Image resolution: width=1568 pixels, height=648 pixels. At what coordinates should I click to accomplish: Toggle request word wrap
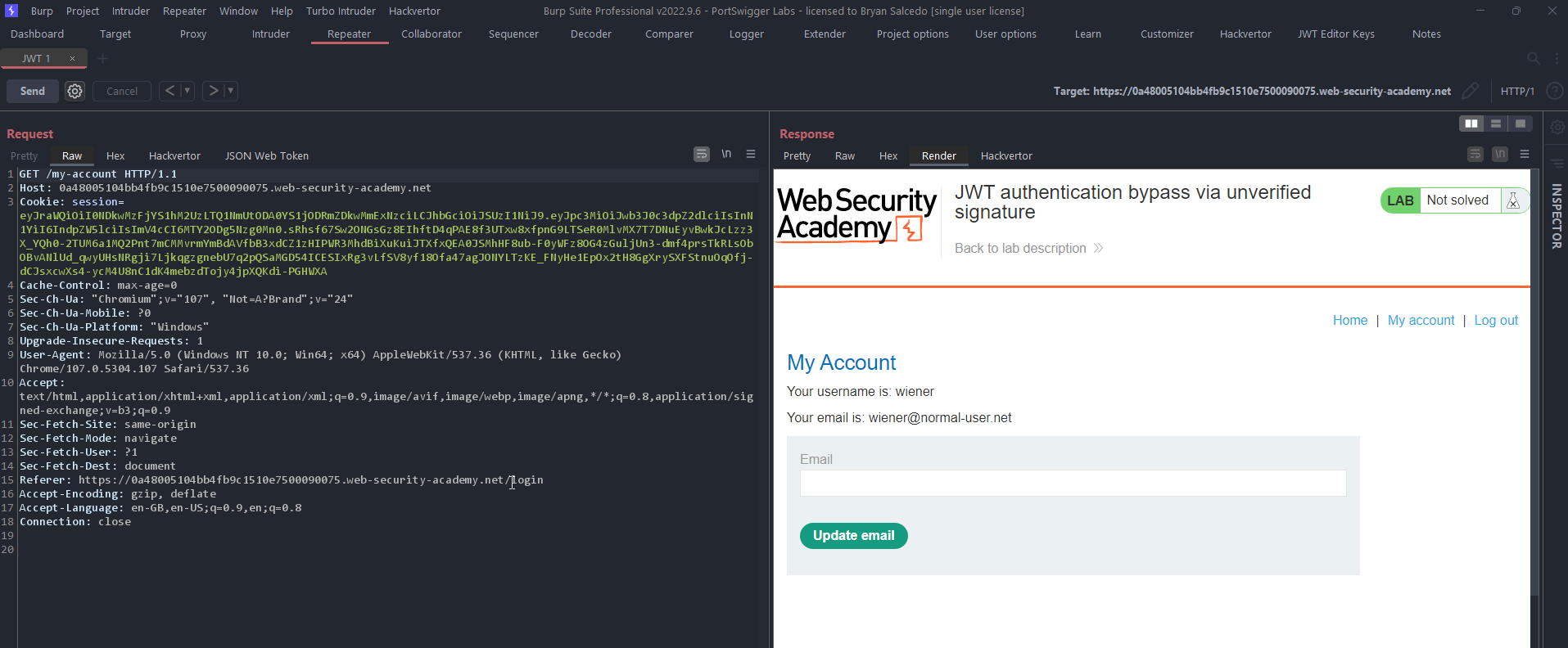[x=702, y=155]
